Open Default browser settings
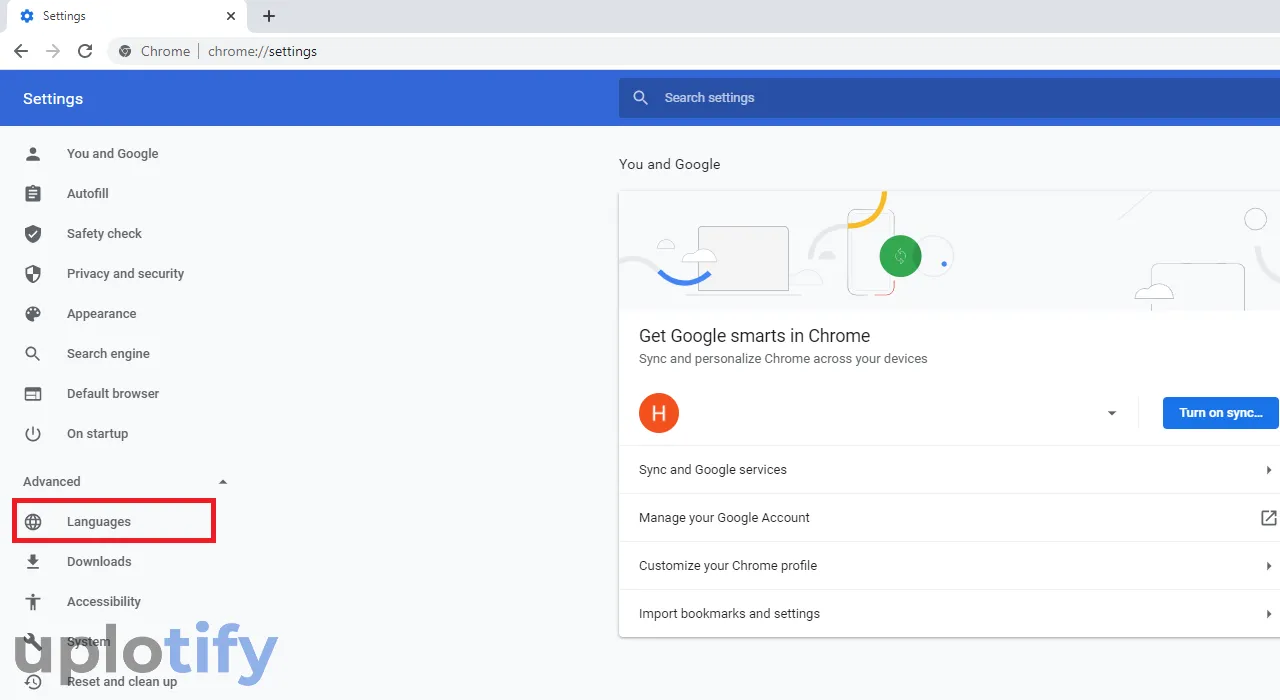 [x=113, y=394]
